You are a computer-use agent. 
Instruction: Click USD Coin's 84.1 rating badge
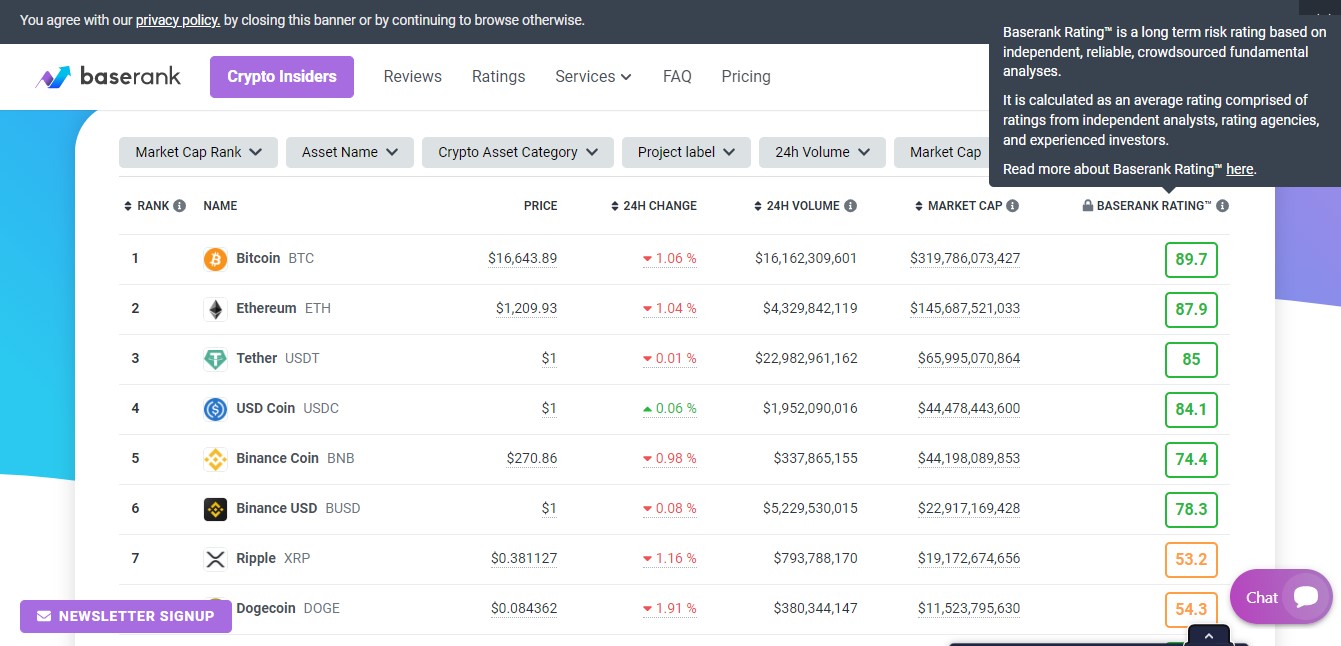(x=1191, y=410)
